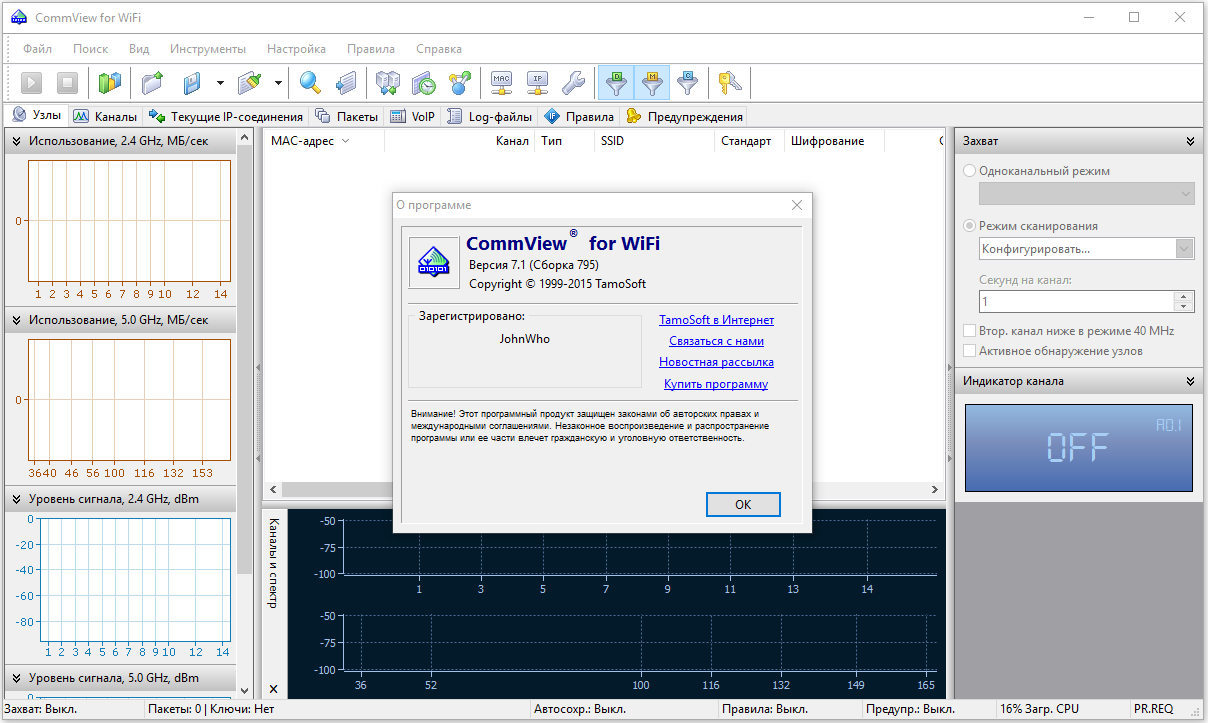The width and height of the screenshot is (1208, 723).
Task: Toggle the C packet filter funnel
Action: (687, 83)
